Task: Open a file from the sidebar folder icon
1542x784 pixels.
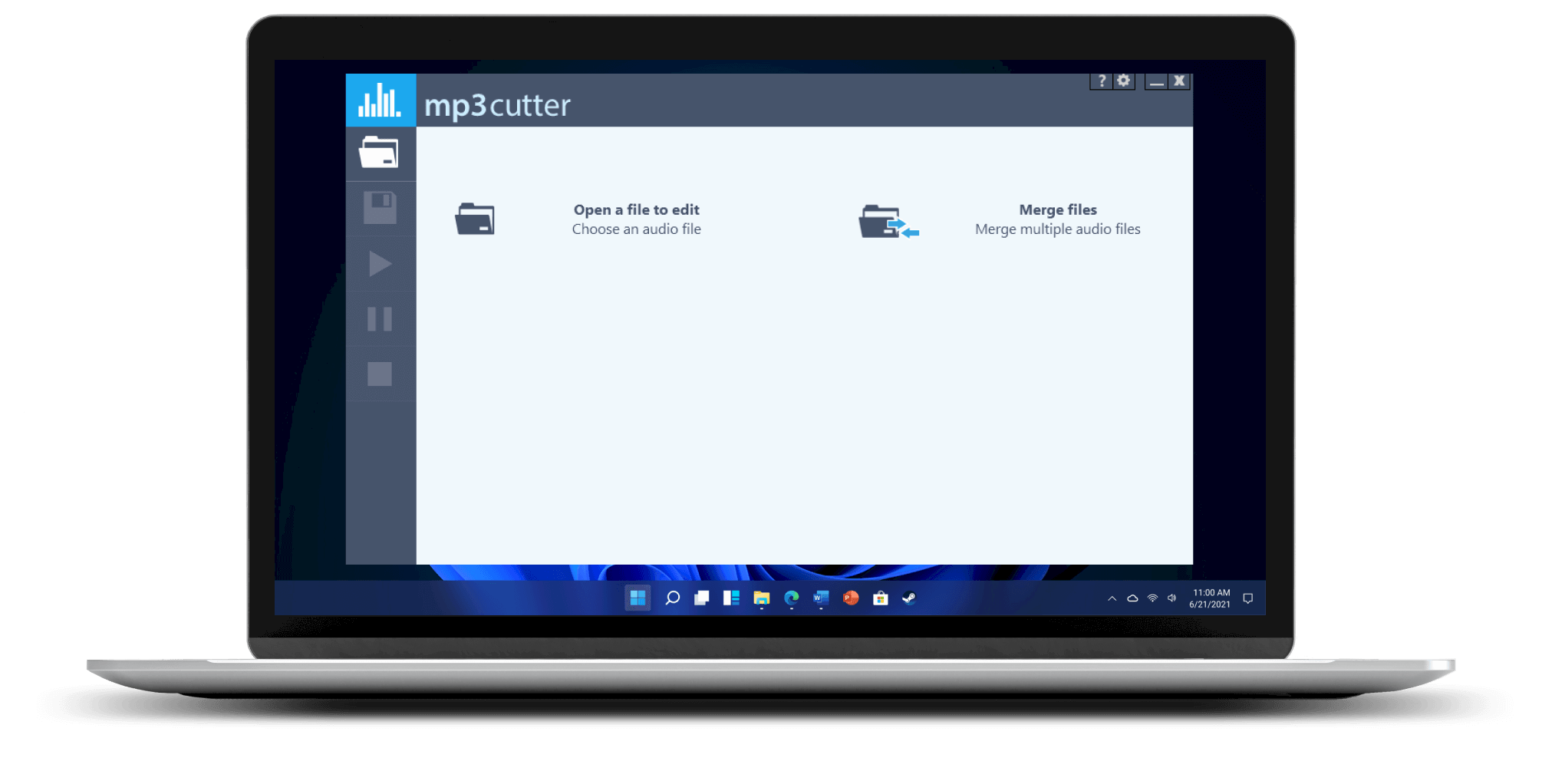Action: 379,153
